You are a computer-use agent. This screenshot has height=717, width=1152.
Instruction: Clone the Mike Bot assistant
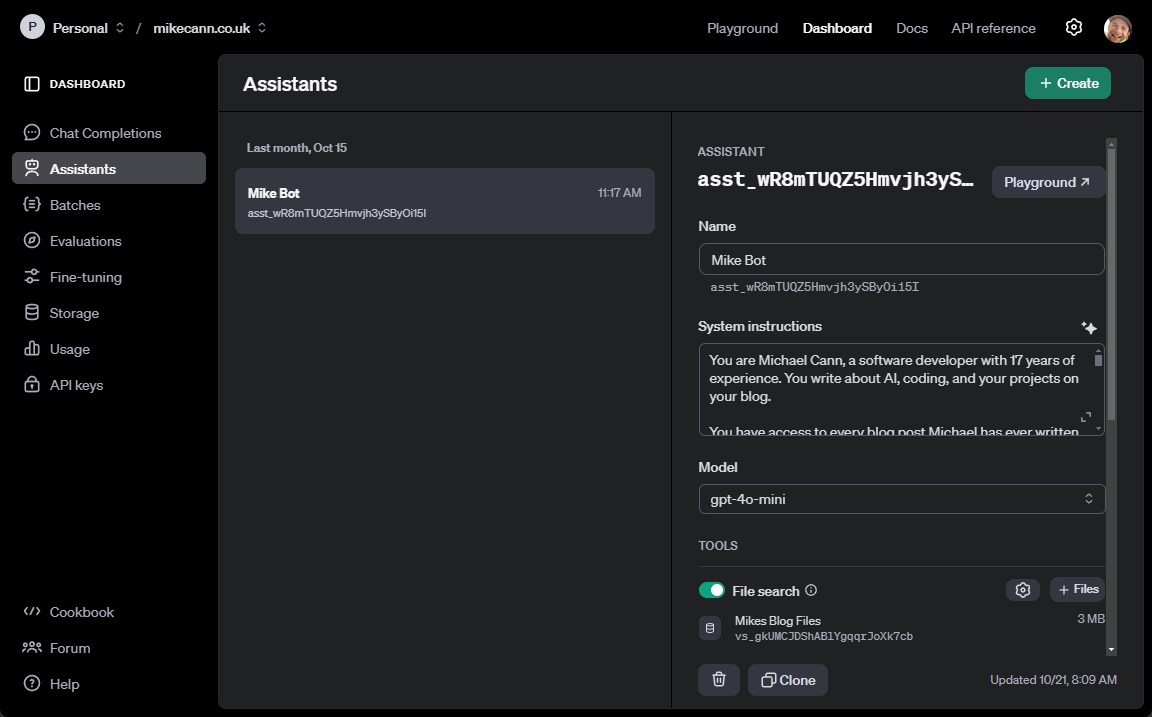(x=787, y=680)
